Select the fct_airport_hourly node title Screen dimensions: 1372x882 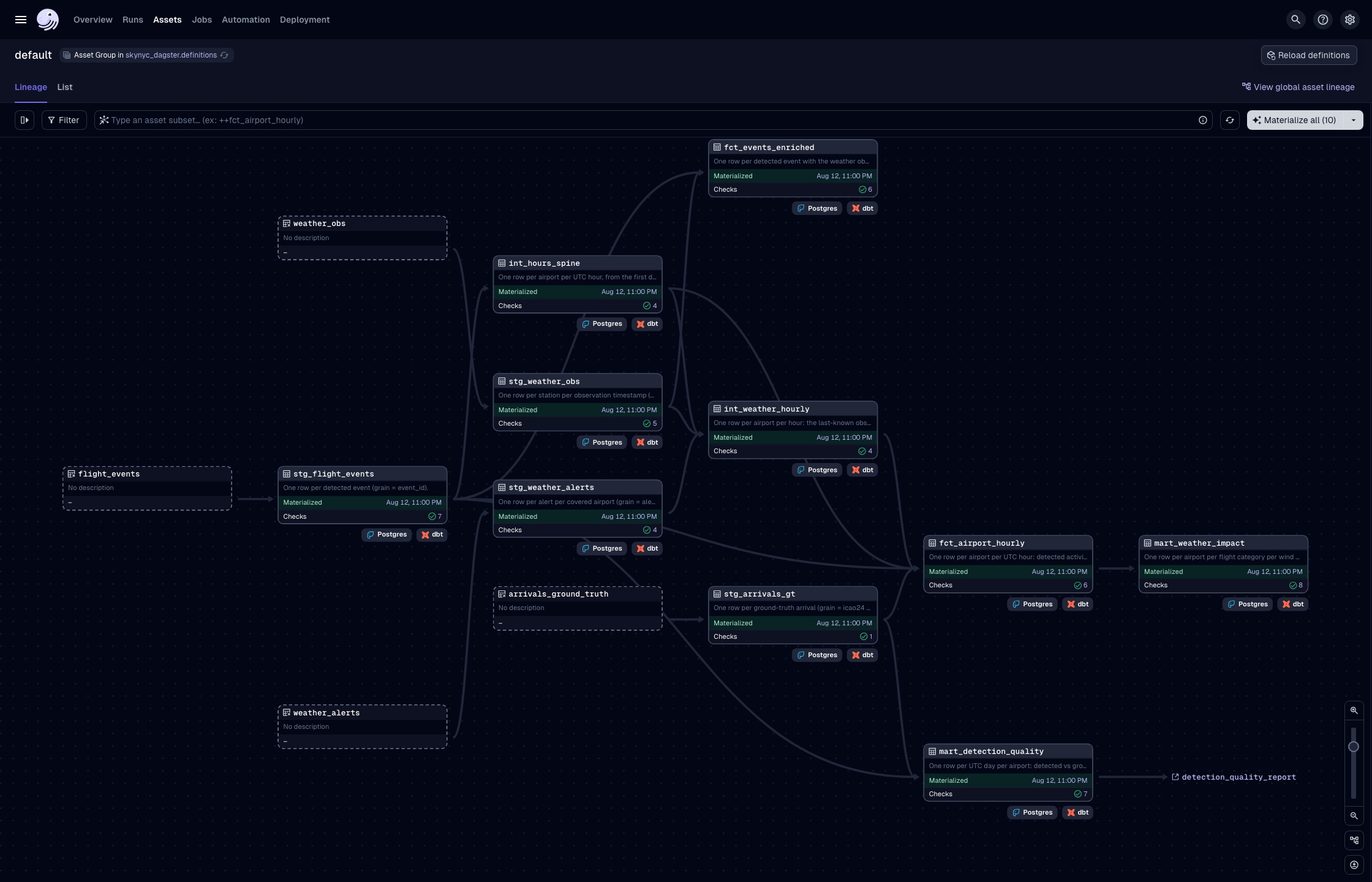coord(982,543)
